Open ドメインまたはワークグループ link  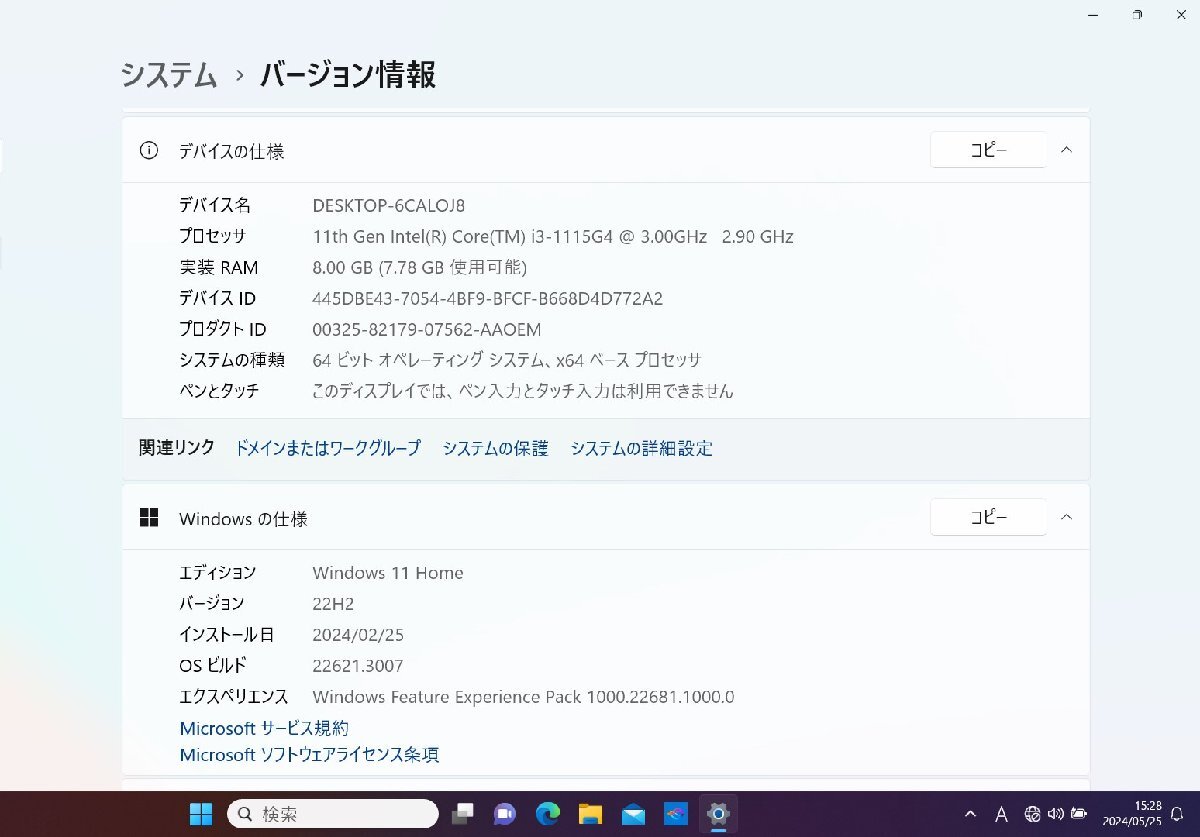pos(328,448)
